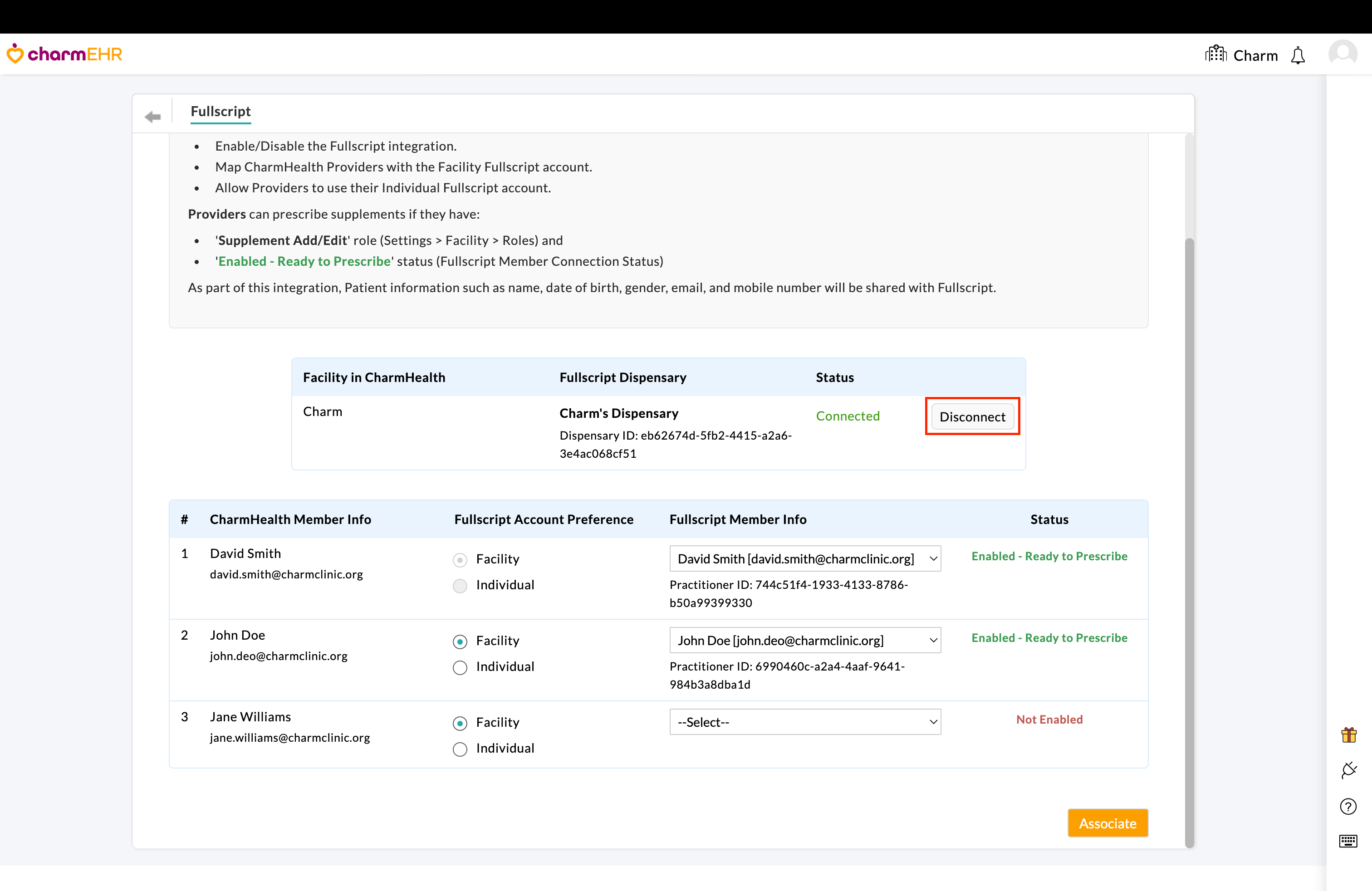1372x891 pixels.
Task: Open John Doe Fullscript member dropdown
Action: click(x=805, y=640)
